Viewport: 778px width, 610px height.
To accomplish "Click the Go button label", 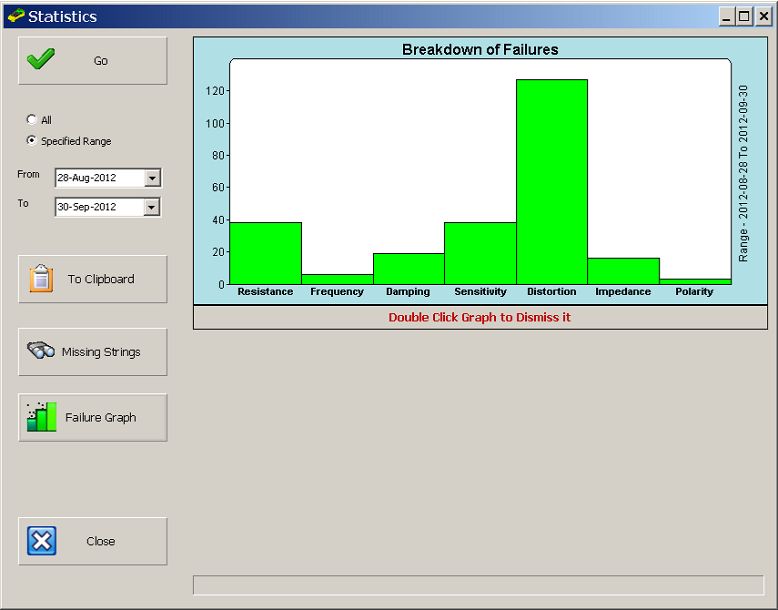I will [101, 61].
